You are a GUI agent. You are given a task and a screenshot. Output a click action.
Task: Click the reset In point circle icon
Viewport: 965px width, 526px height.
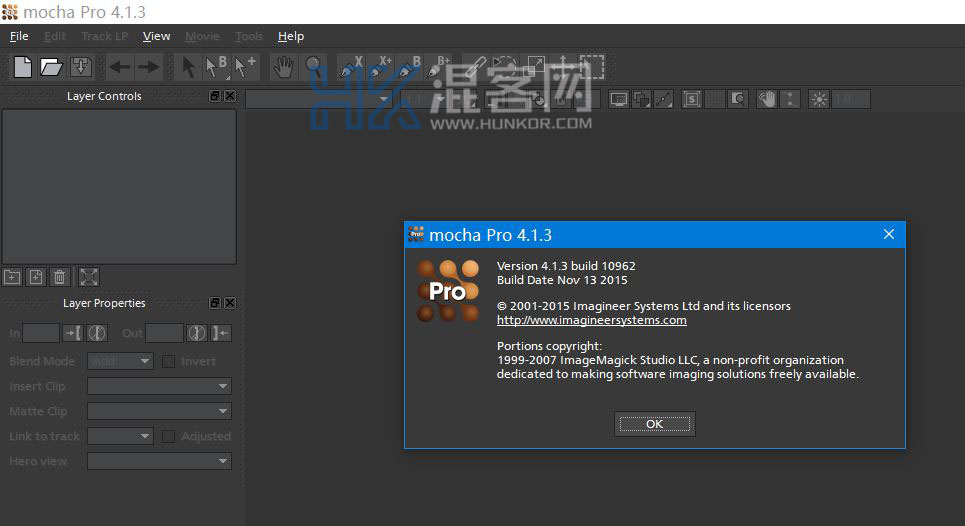click(97, 333)
